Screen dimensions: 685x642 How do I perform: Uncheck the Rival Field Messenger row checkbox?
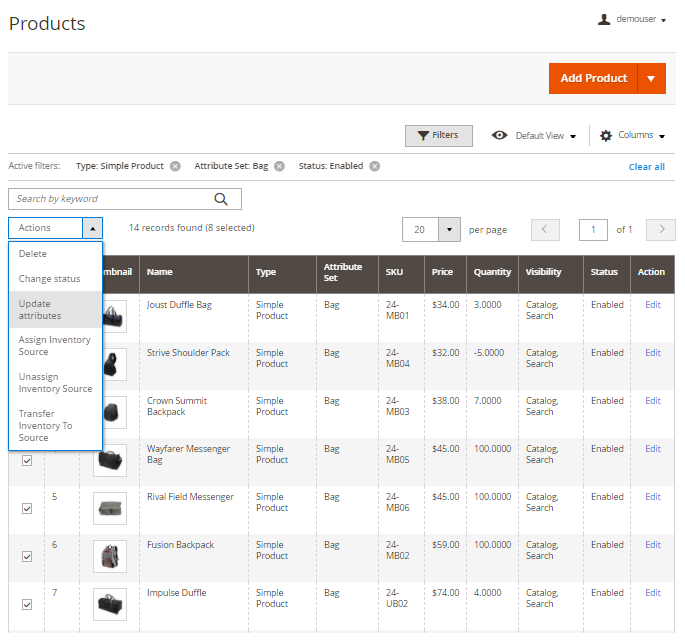[27, 508]
